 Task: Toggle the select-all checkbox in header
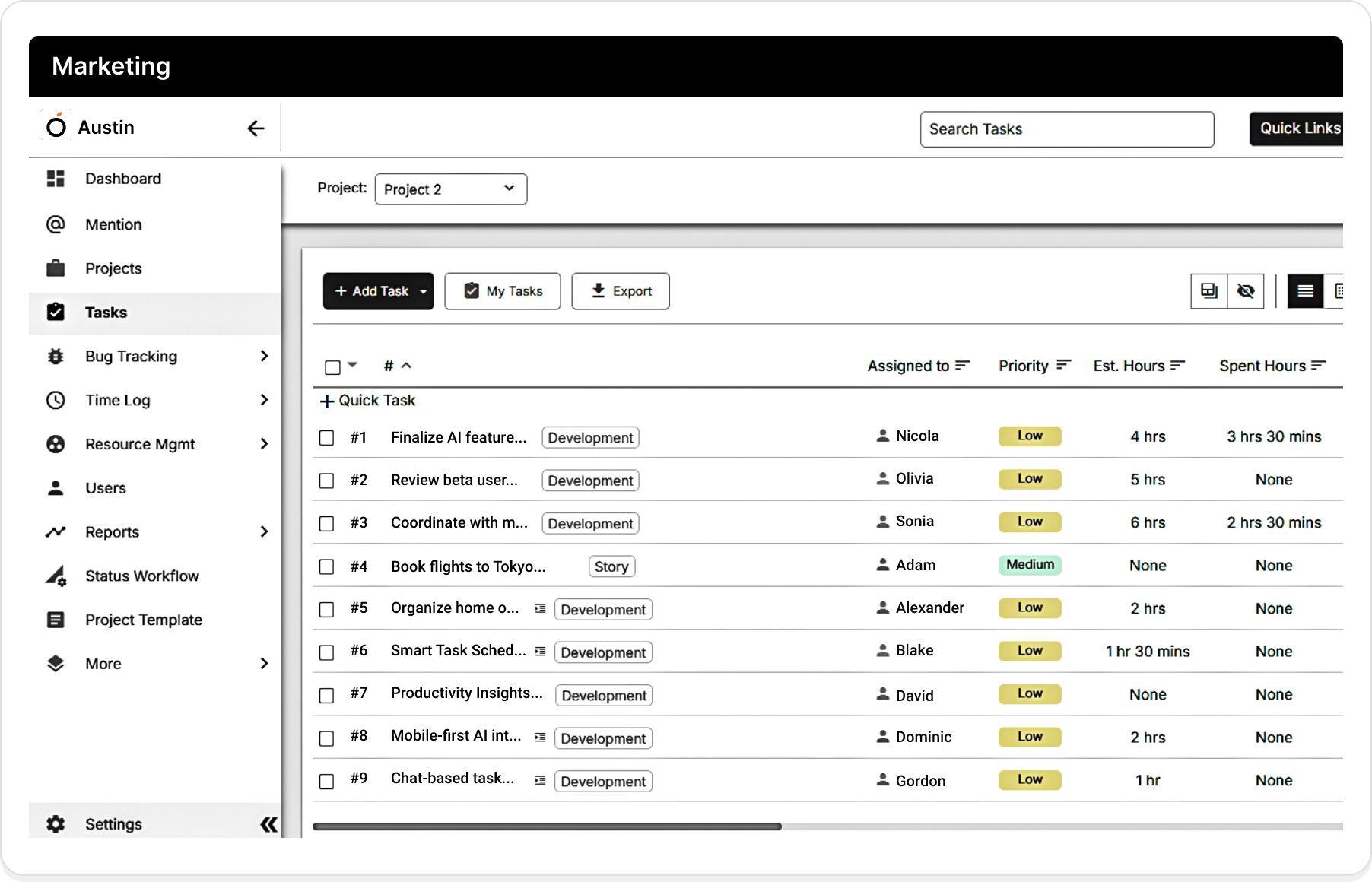click(332, 368)
